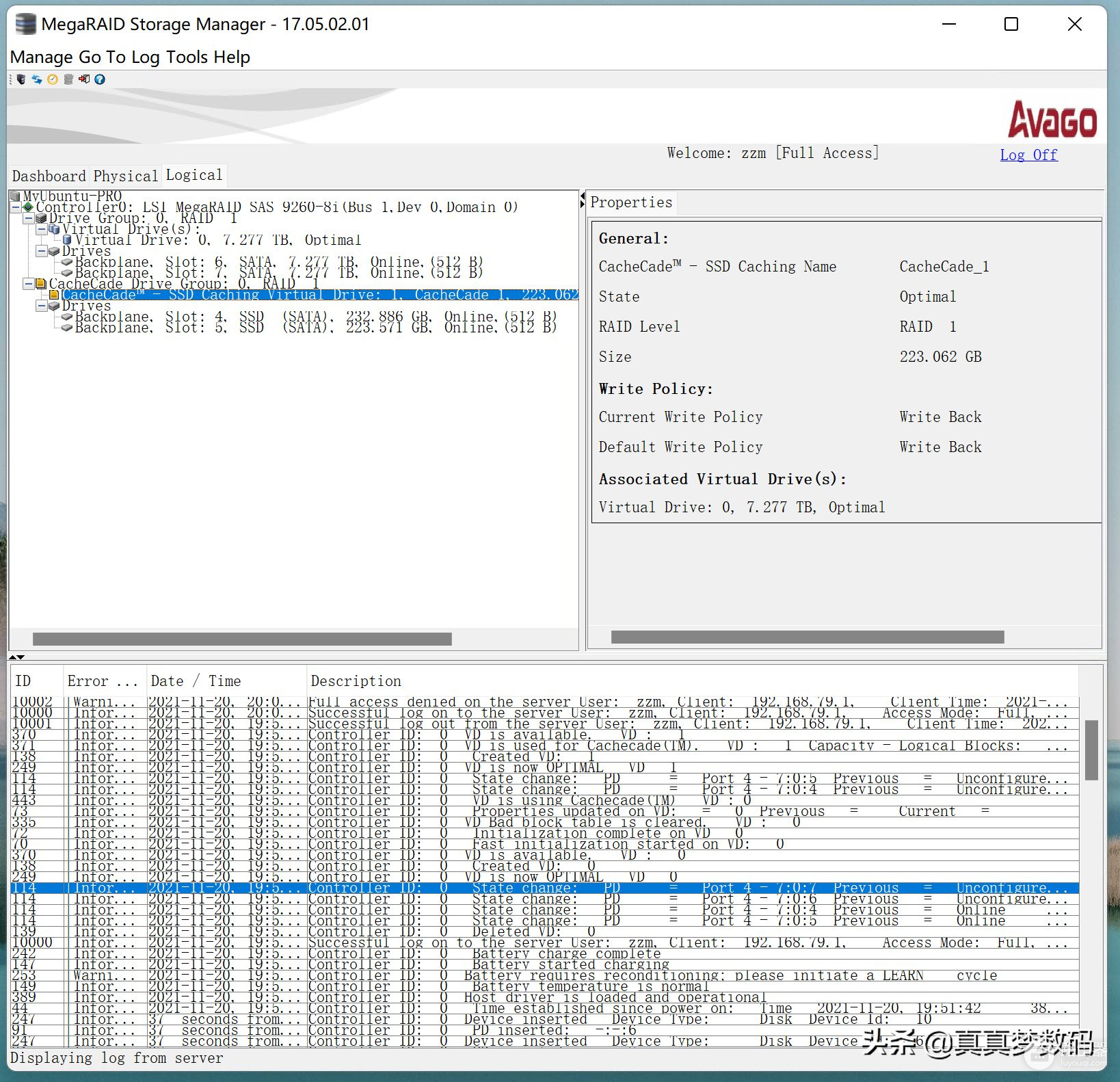Click the Log Off link
This screenshot has height=1082, width=1120.
click(x=1028, y=155)
